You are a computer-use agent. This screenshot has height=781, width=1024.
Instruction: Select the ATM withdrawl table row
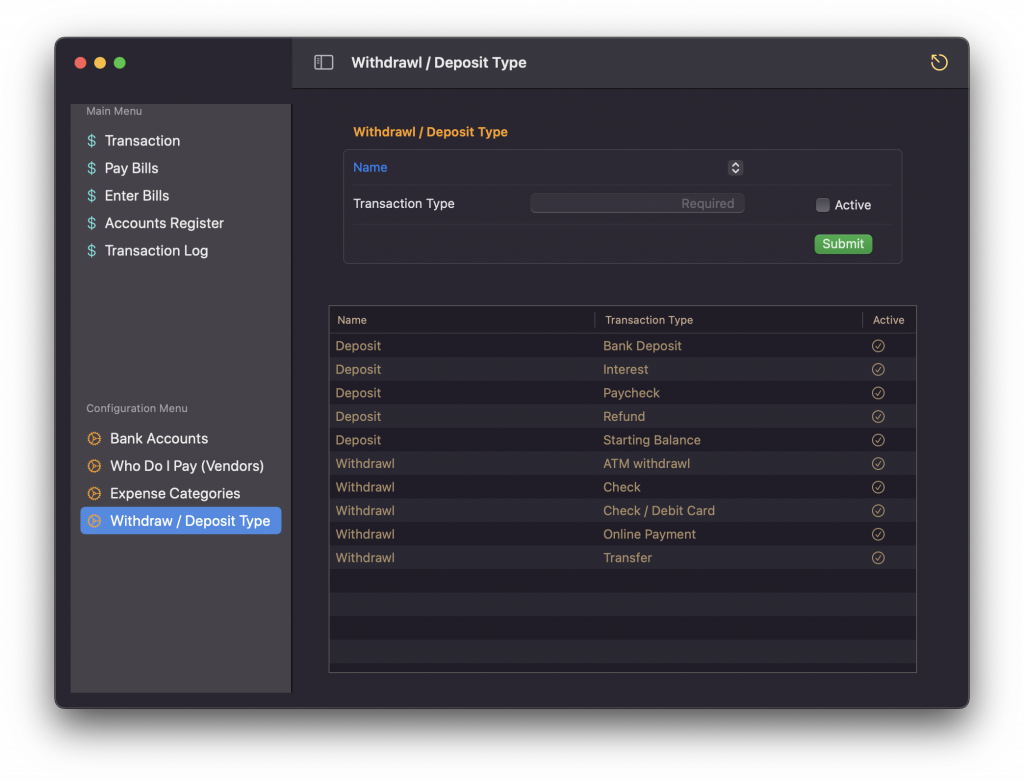tap(621, 464)
